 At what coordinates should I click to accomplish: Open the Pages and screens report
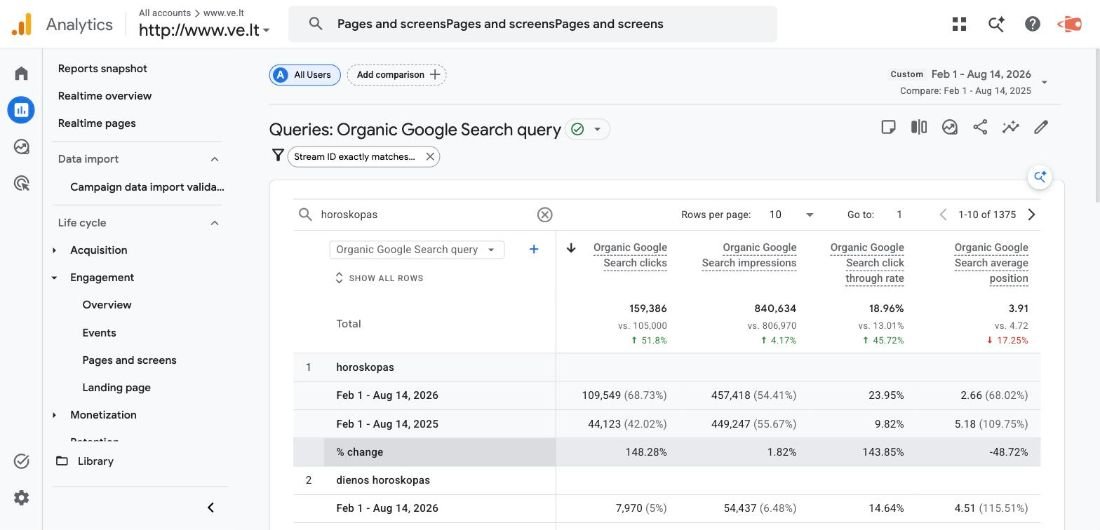pyautogui.click(x=129, y=360)
